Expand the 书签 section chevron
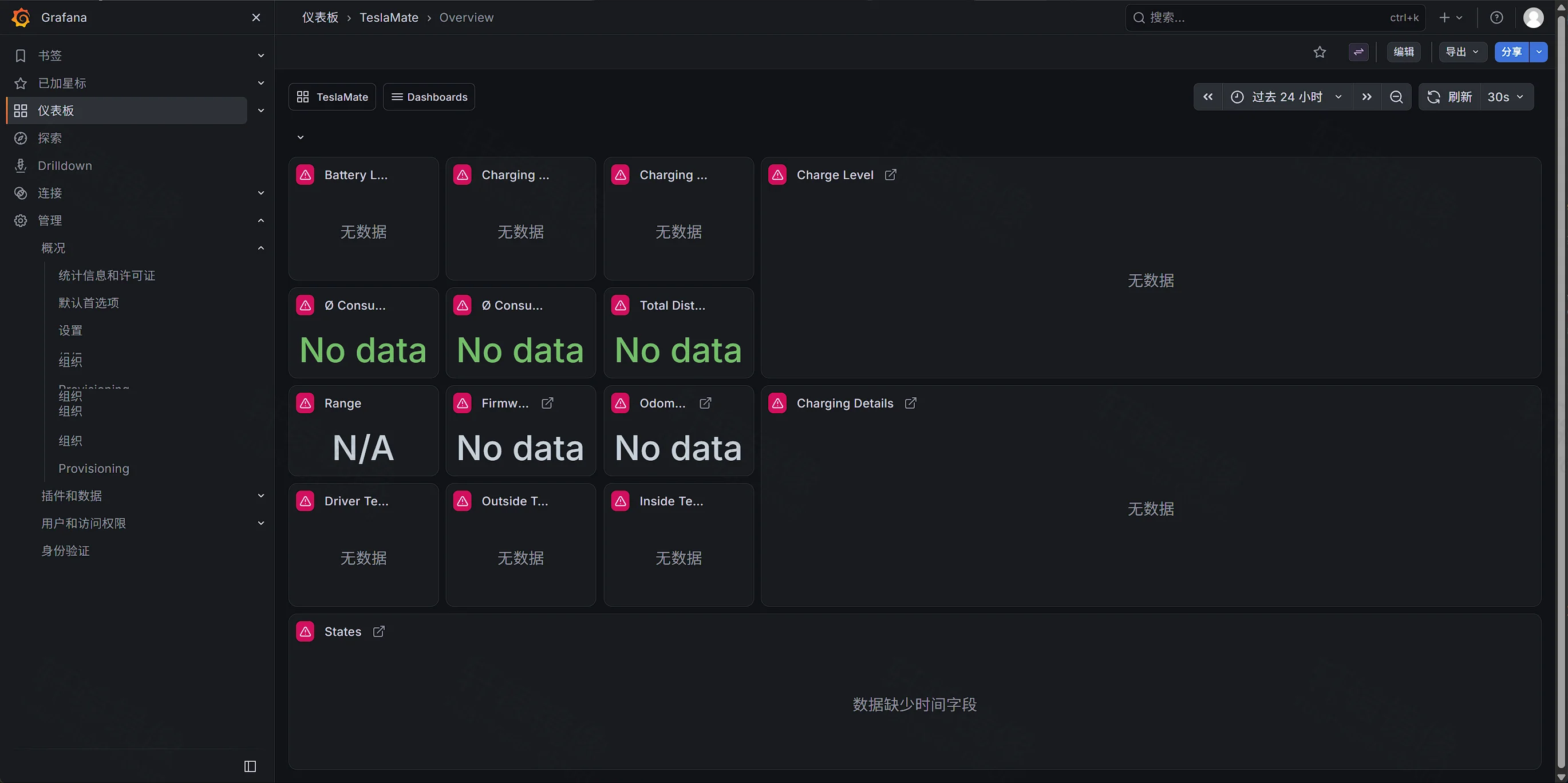The height and width of the screenshot is (783, 1568). [x=261, y=56]
